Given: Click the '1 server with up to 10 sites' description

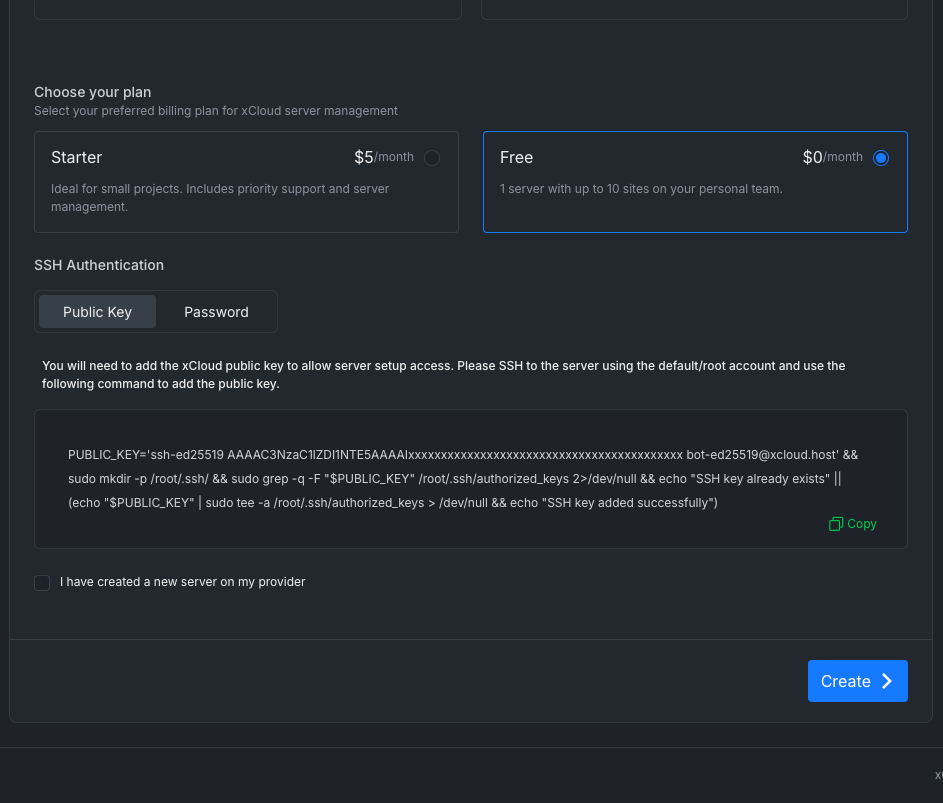Looking at the screenshot, I should pos(641,189).
